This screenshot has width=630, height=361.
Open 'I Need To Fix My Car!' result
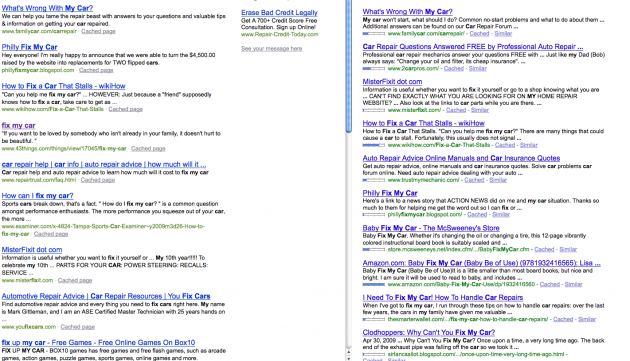443,298
